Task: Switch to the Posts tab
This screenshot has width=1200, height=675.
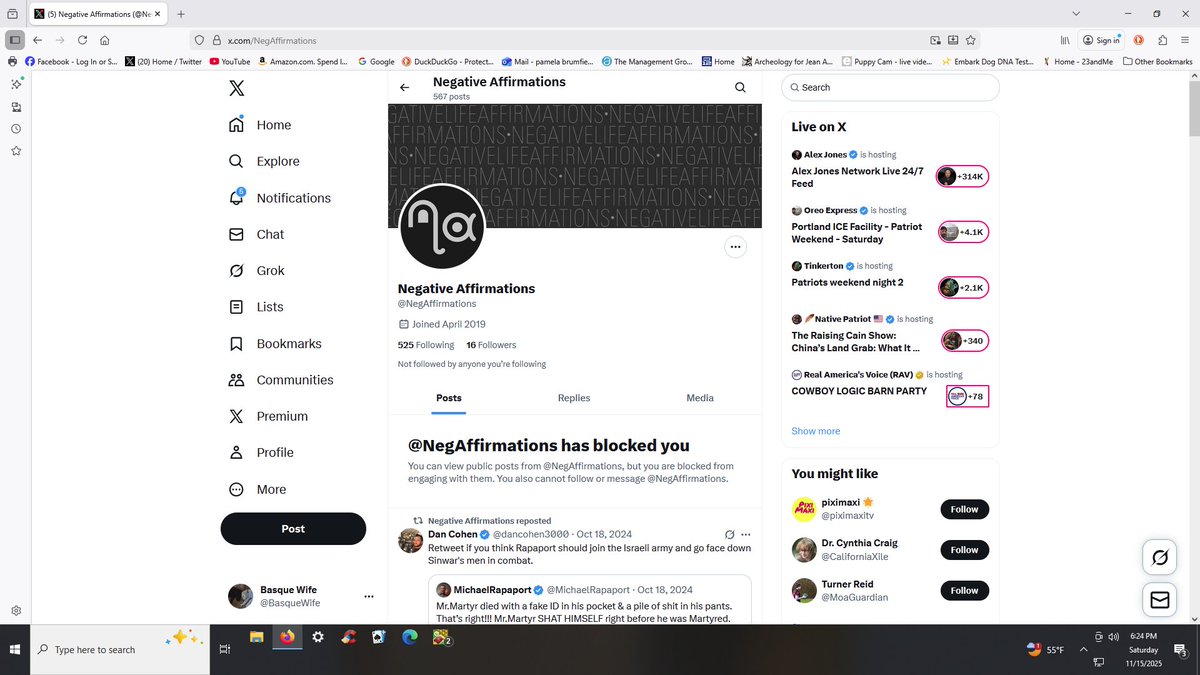Action: (449, 398)
